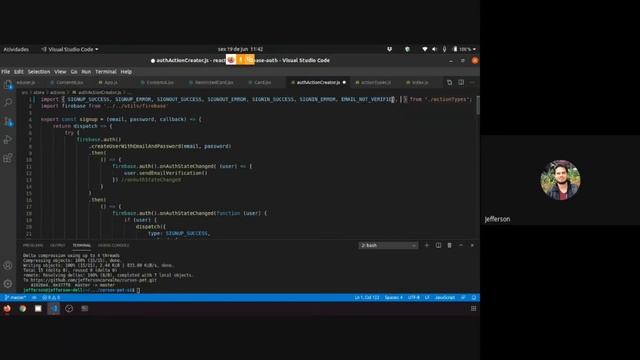Open notifications bell in status bar
This screenshot has height=360, width=640.
473,298
